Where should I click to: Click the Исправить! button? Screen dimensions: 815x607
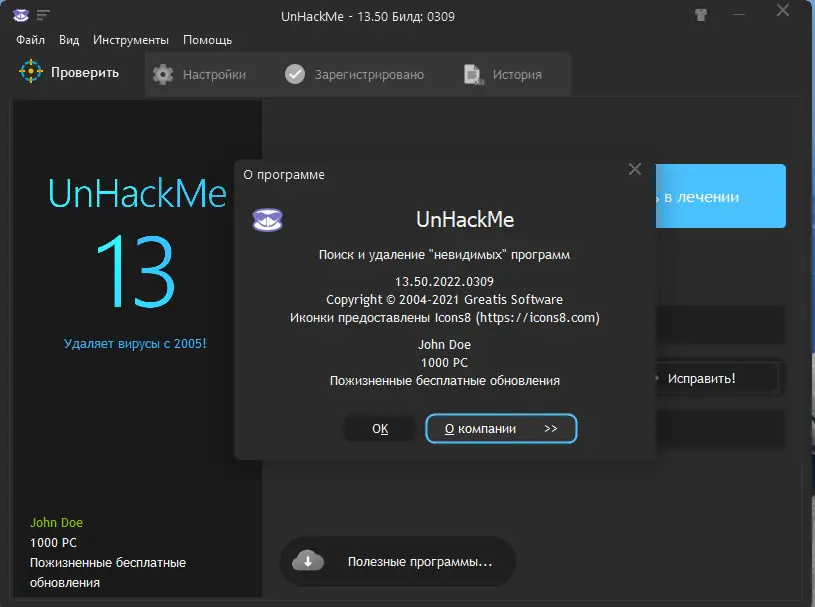tap(717, 378)
